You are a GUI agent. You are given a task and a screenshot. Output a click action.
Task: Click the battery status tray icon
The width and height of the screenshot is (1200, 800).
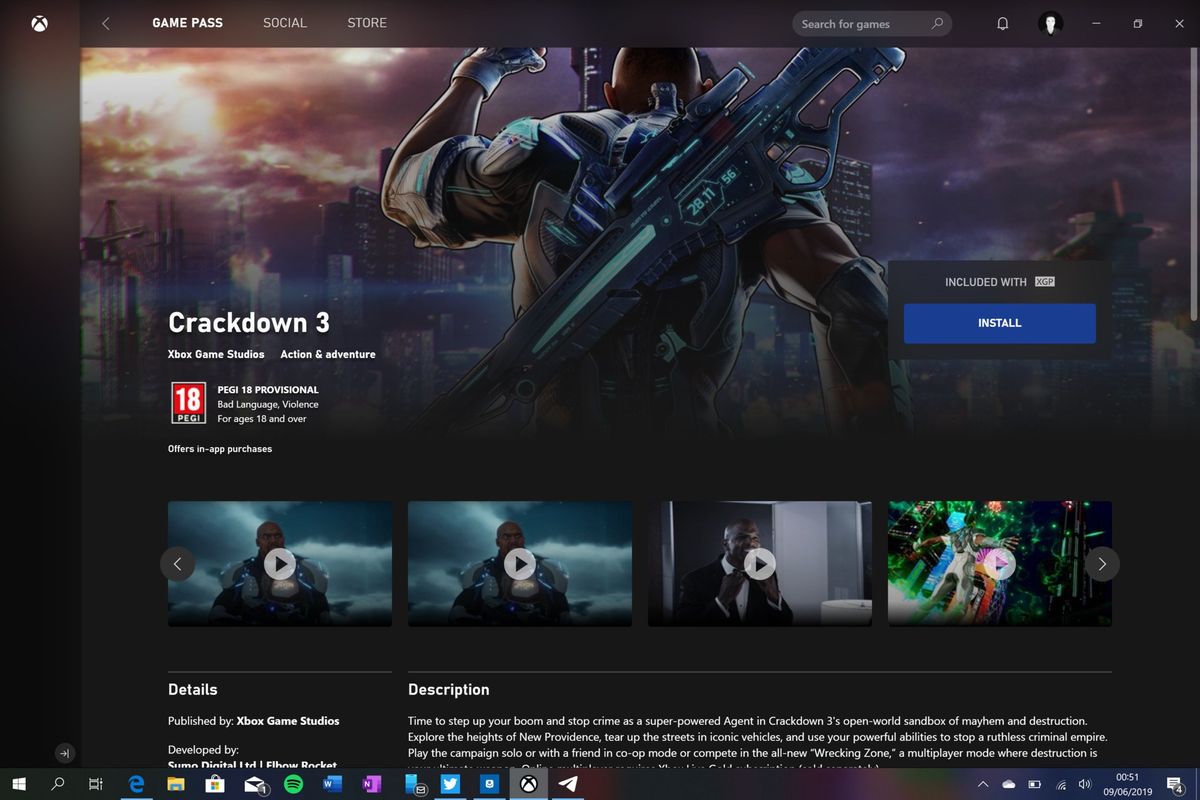point(1035,785)
